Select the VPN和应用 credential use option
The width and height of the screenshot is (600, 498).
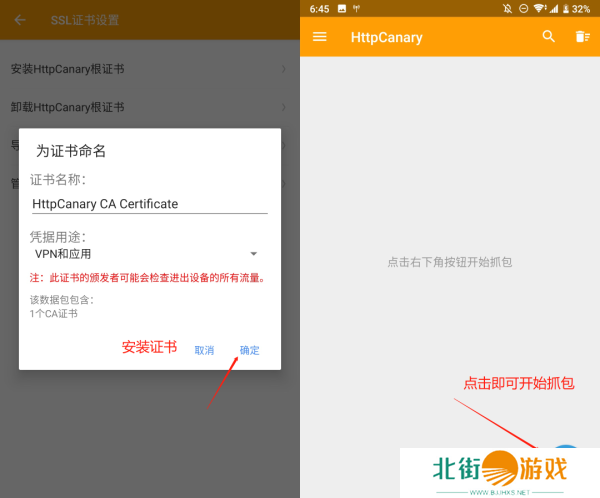click(x=63, y=254)
